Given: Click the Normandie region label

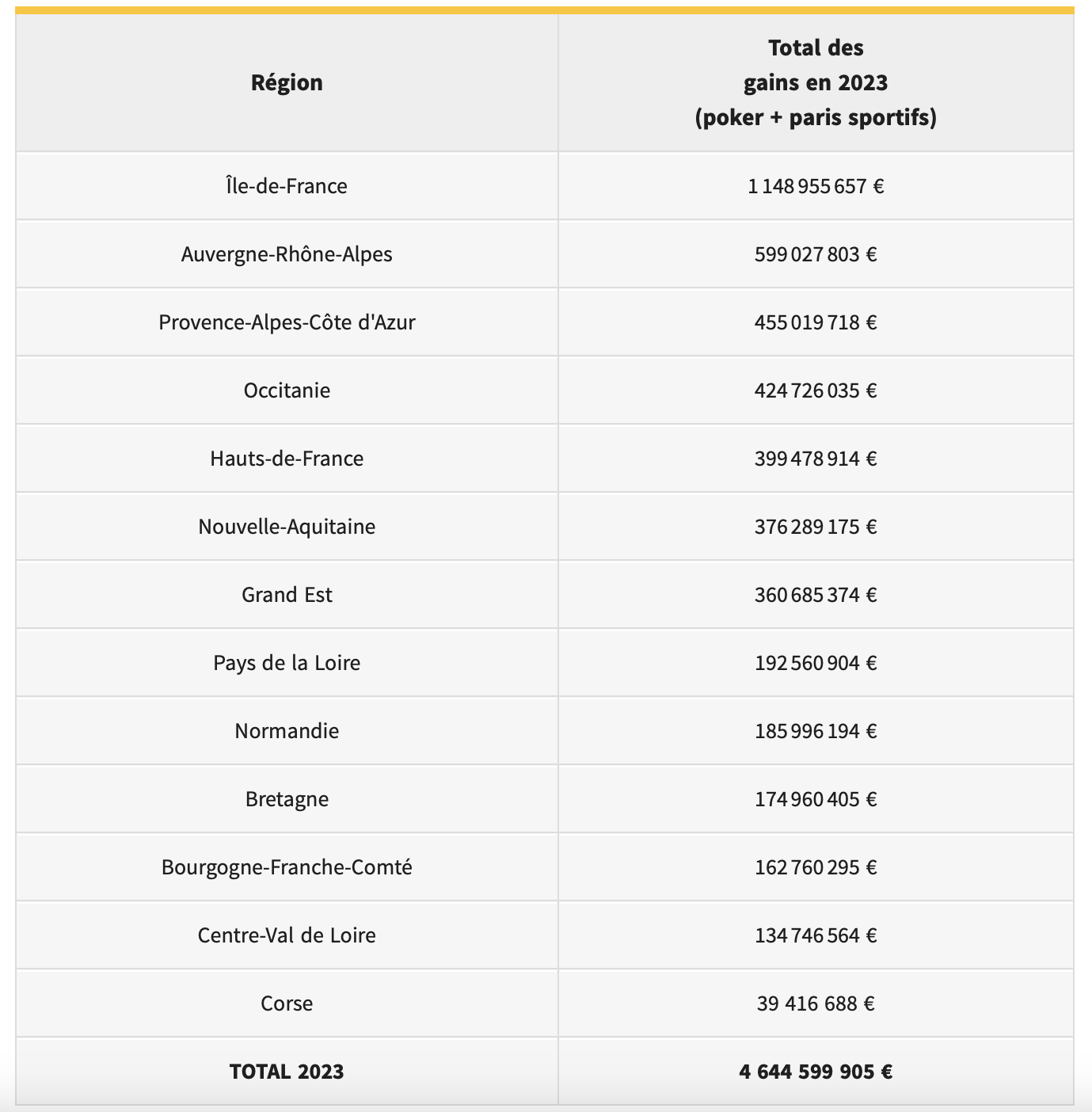Looking at the screenshot, I should click(x=287, y=731).
